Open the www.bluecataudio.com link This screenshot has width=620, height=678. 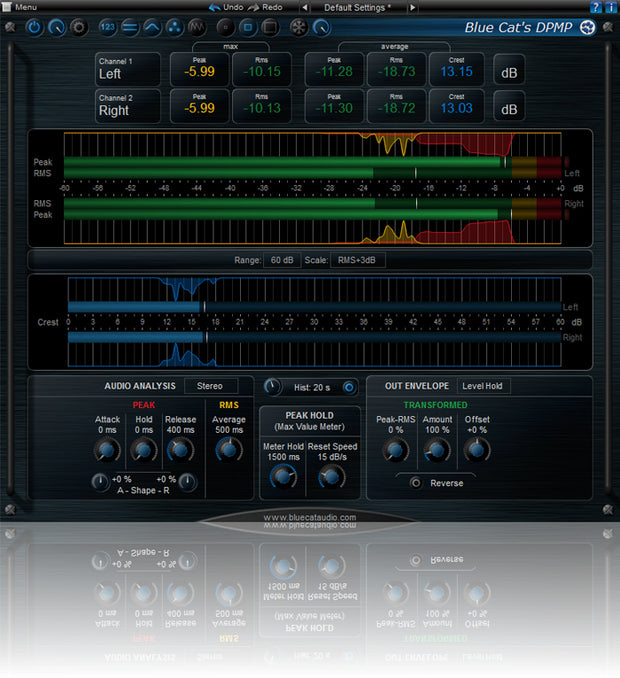(310, 517)
